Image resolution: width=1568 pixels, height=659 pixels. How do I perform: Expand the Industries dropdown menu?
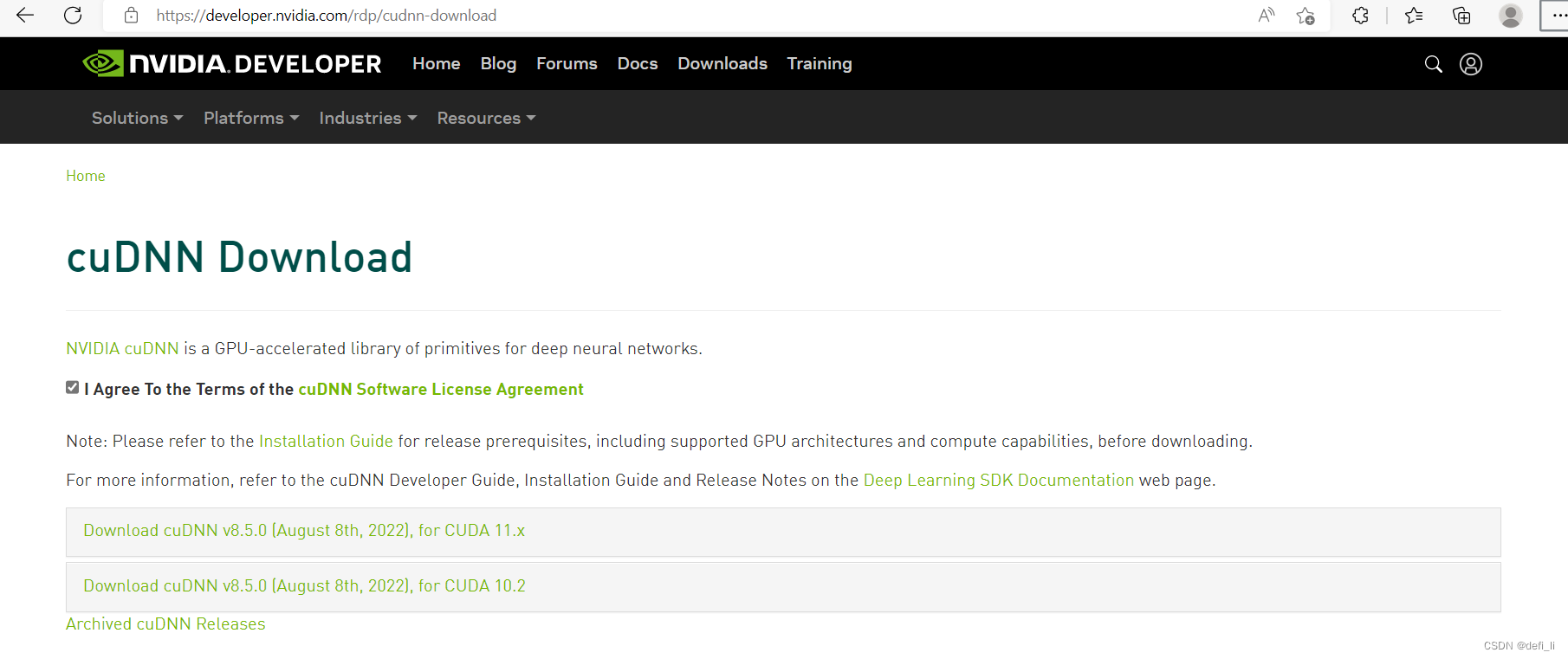368,118
